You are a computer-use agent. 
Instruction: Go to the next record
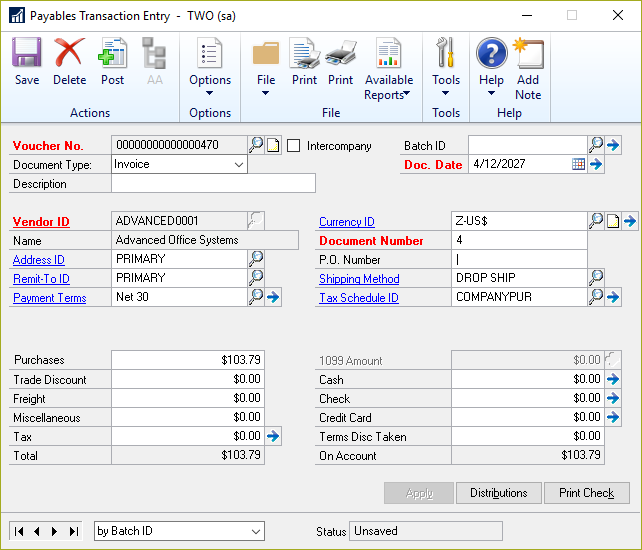54,531
